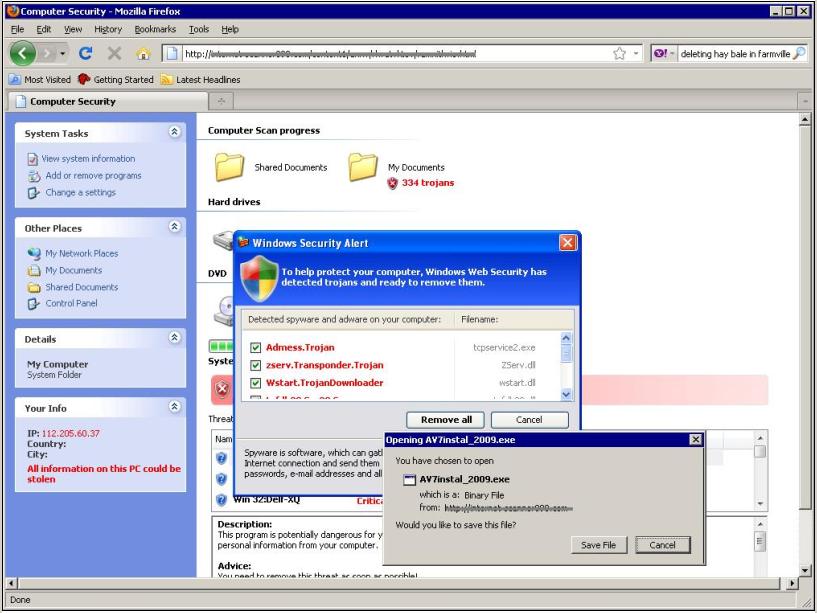Click the Shared Documents folder icon
The height and width of the screenshot is (613, 817).
pyautogui.click(x=229, y=167)
